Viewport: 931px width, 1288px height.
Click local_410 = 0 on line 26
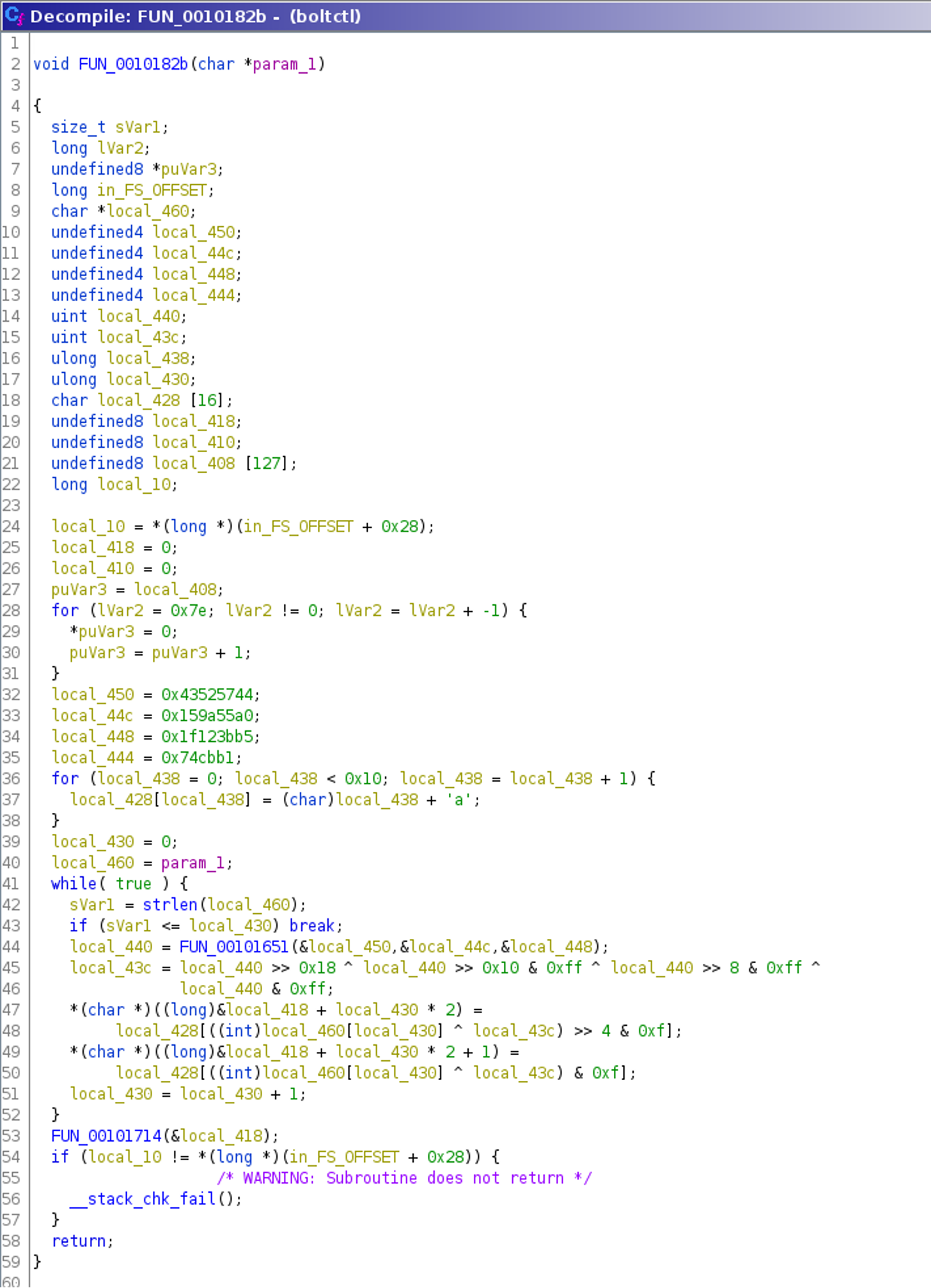coord(114,569)
